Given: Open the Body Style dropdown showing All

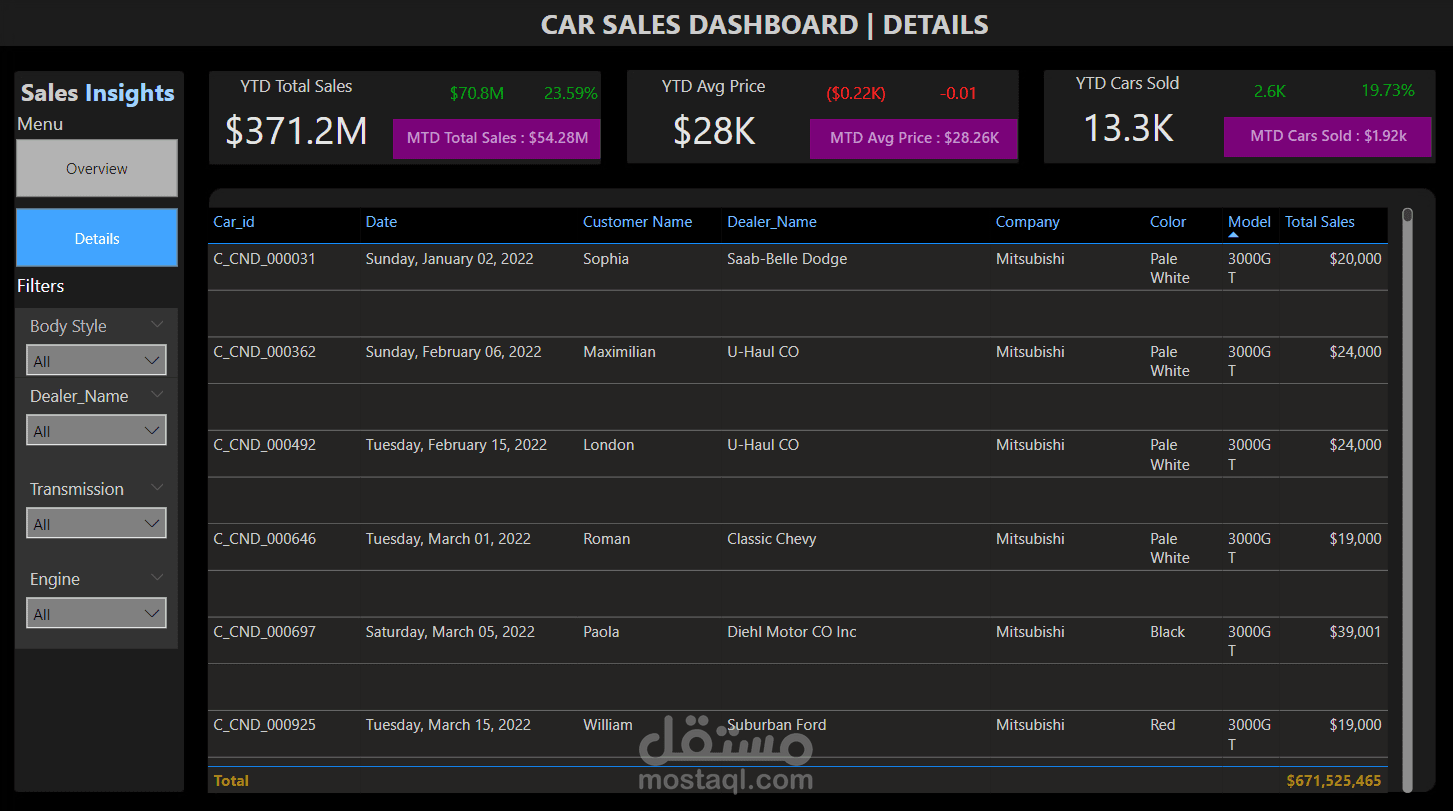Looking at the screenshot, I should click(x=96, y=359).
